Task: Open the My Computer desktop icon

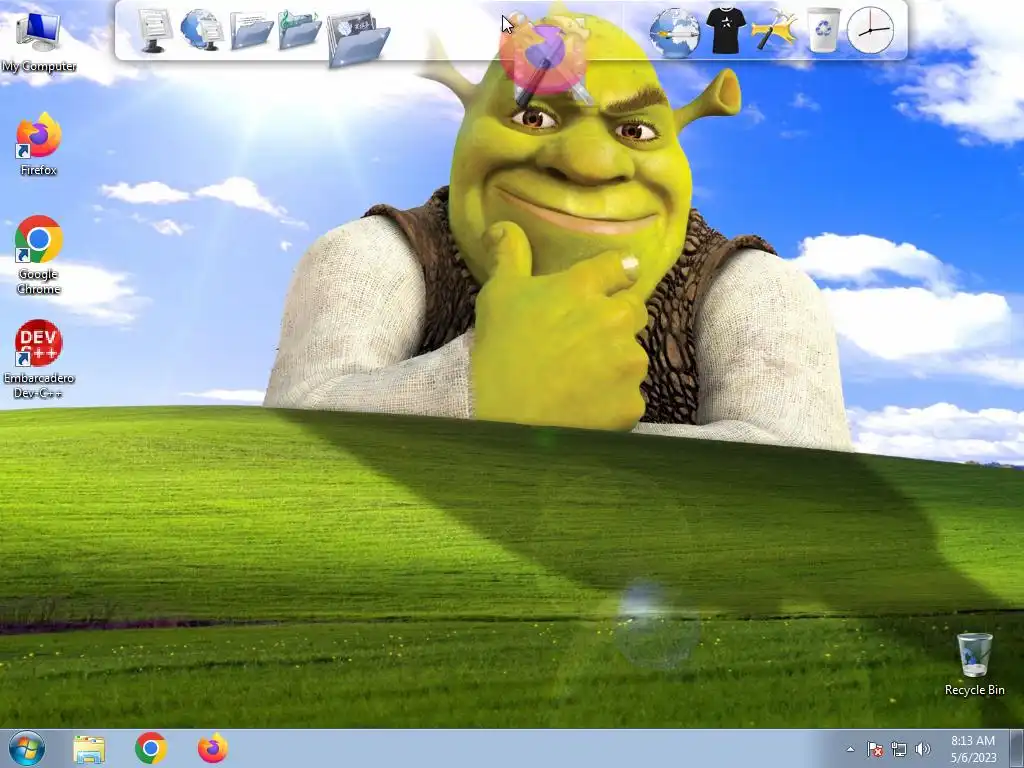Action: [x=39, y=43]
